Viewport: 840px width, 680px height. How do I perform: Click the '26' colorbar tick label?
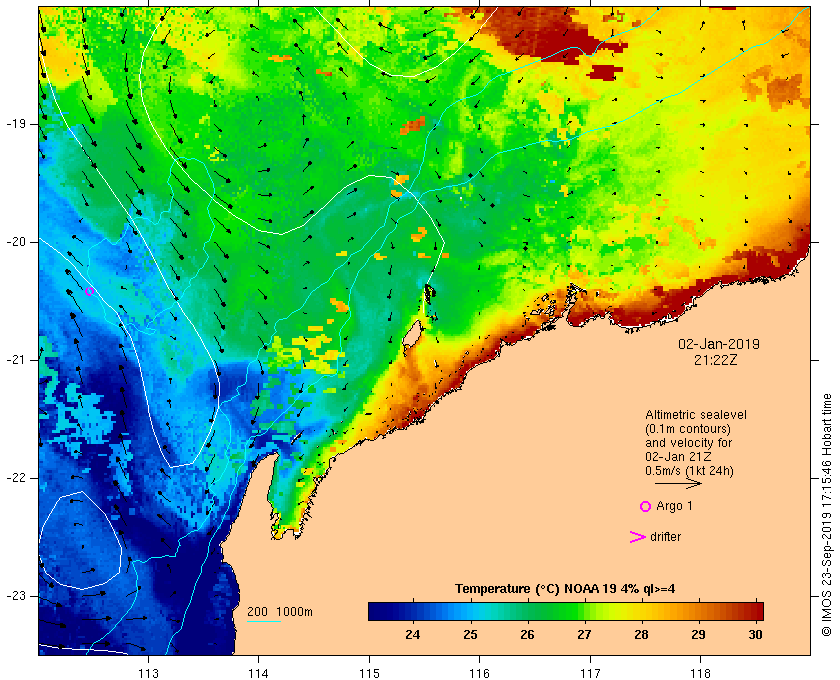pyautogui.click(x=527, y=634)
